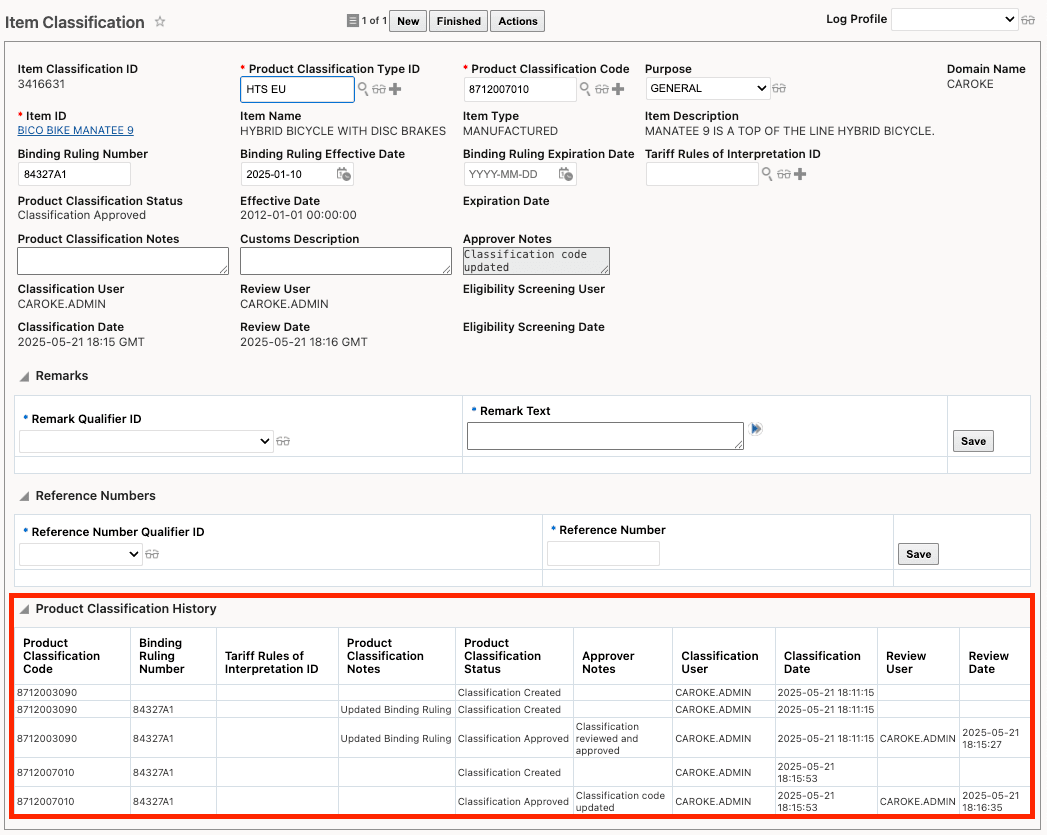This screenshot has height=835, width=1047.
Task: Click the blue arrow icon next to Remark Text
Action: coord(756,429)
